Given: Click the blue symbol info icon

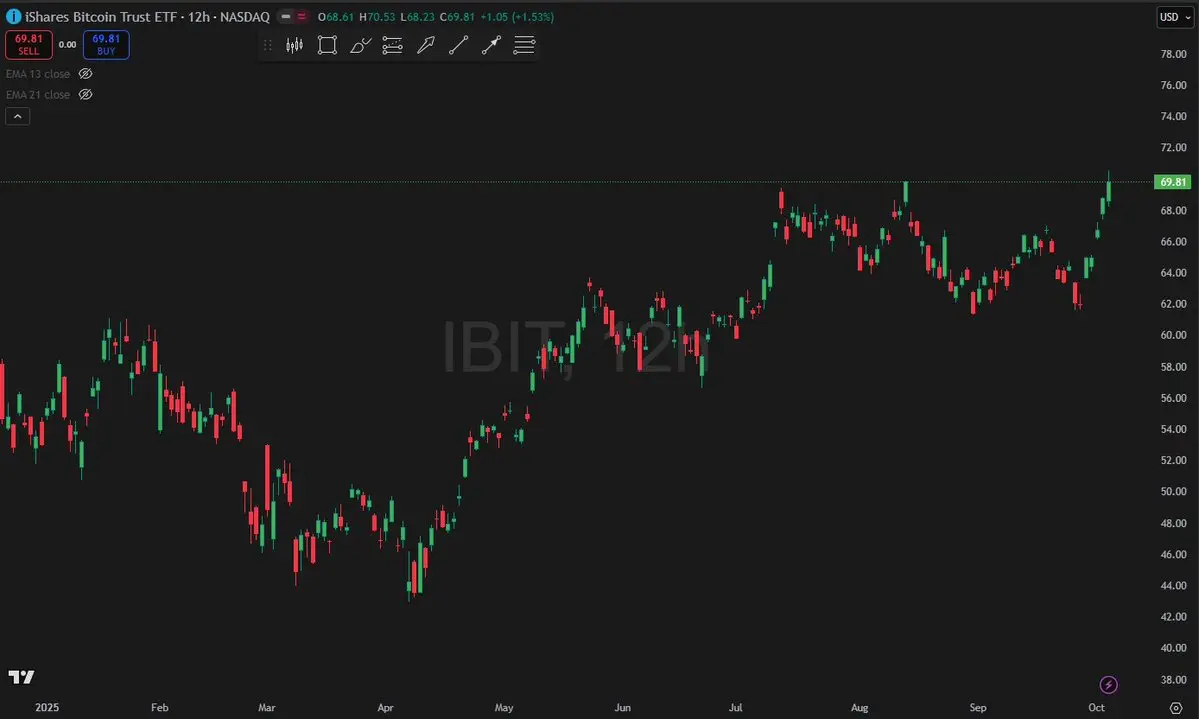Looking at the screenshot, I should 13,16.
